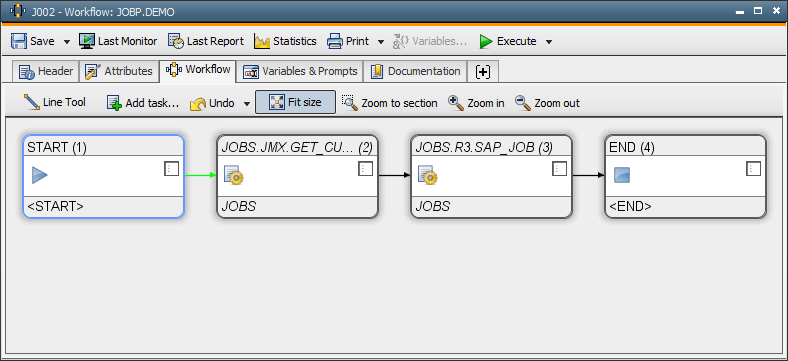The image size is (788, 361).
Task: Expand the Print dropdown arrow
Action: click(381, 42)
